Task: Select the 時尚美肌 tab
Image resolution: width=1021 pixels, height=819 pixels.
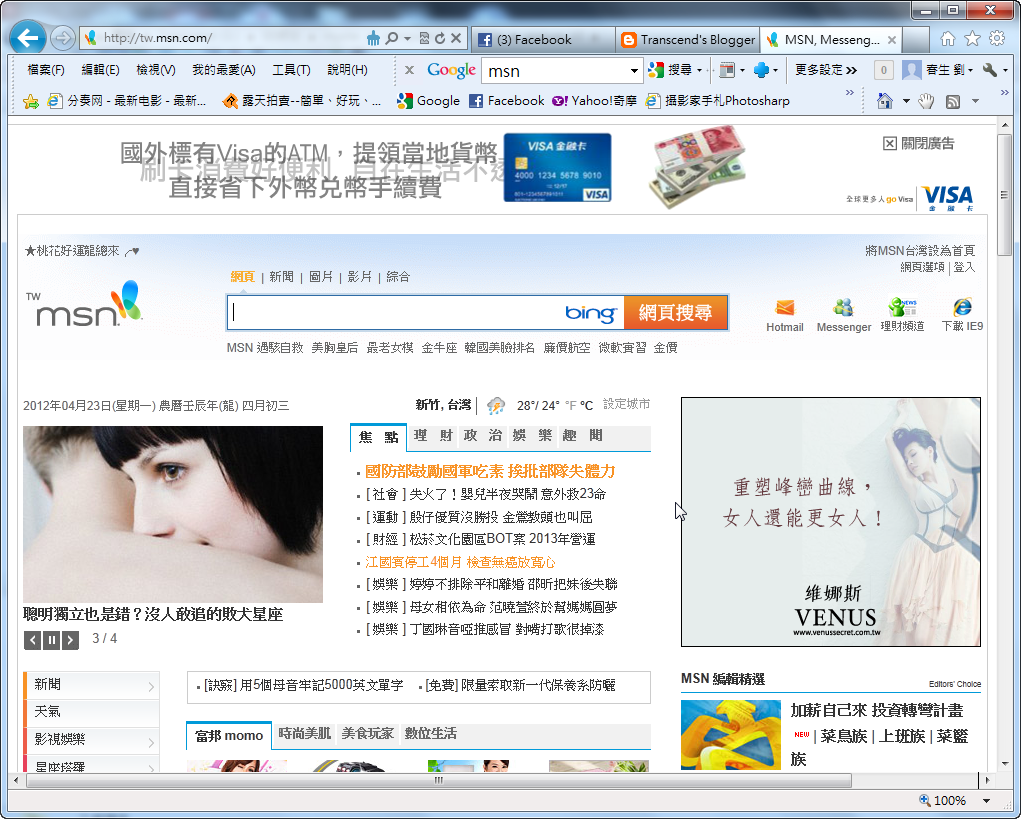Action: point(304,734)
